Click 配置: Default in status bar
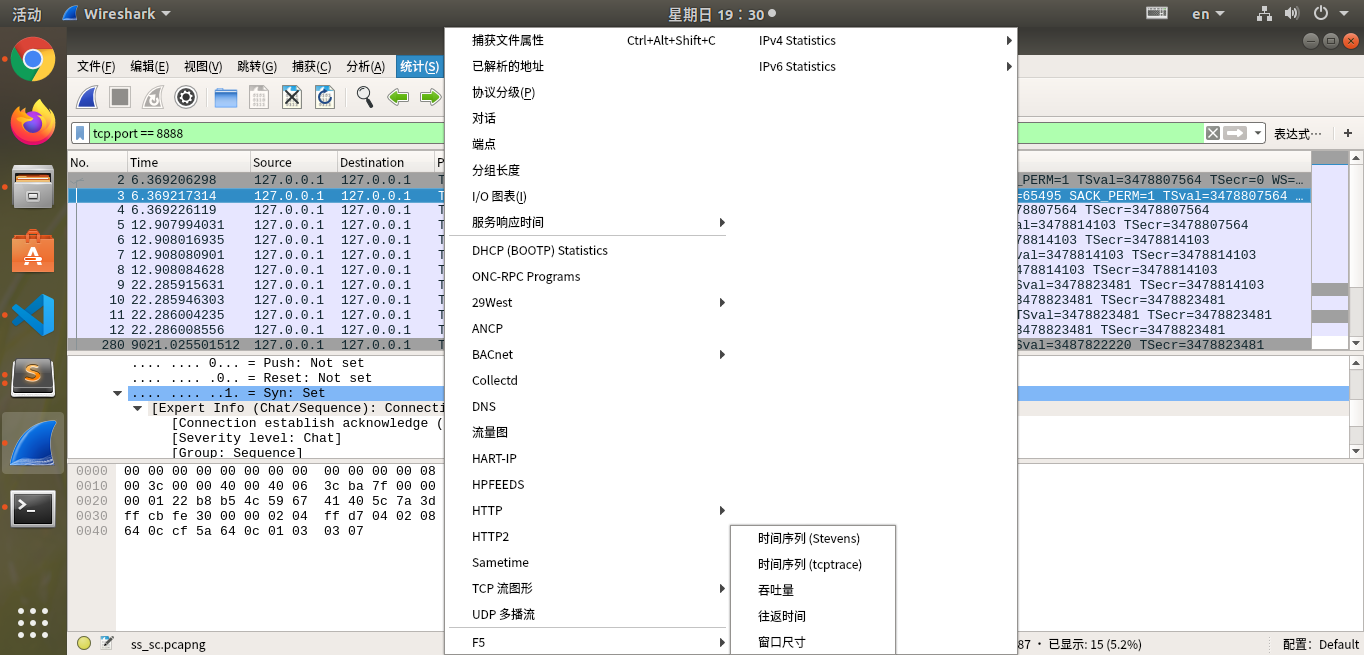Screen dimensions: 1364x655 click(1321, 644)
